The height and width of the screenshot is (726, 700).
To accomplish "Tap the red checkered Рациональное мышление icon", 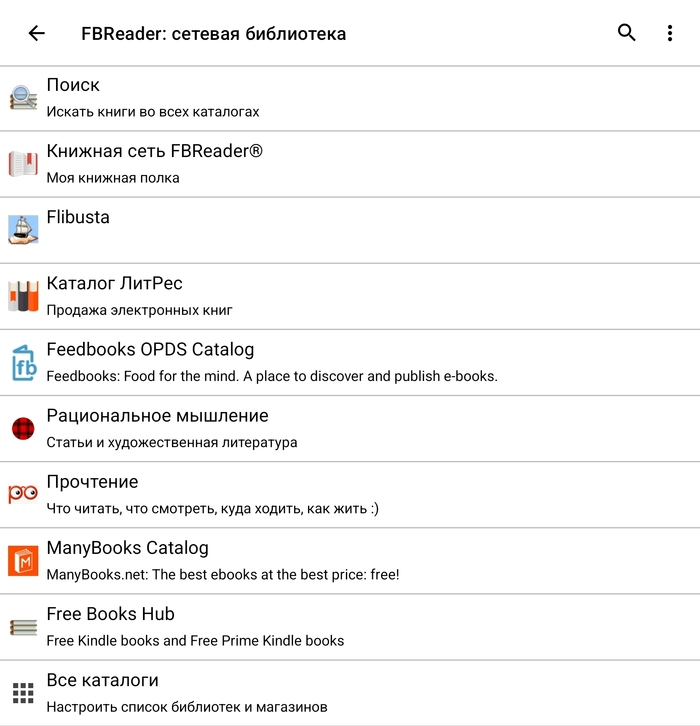I will tap(23, 429).
